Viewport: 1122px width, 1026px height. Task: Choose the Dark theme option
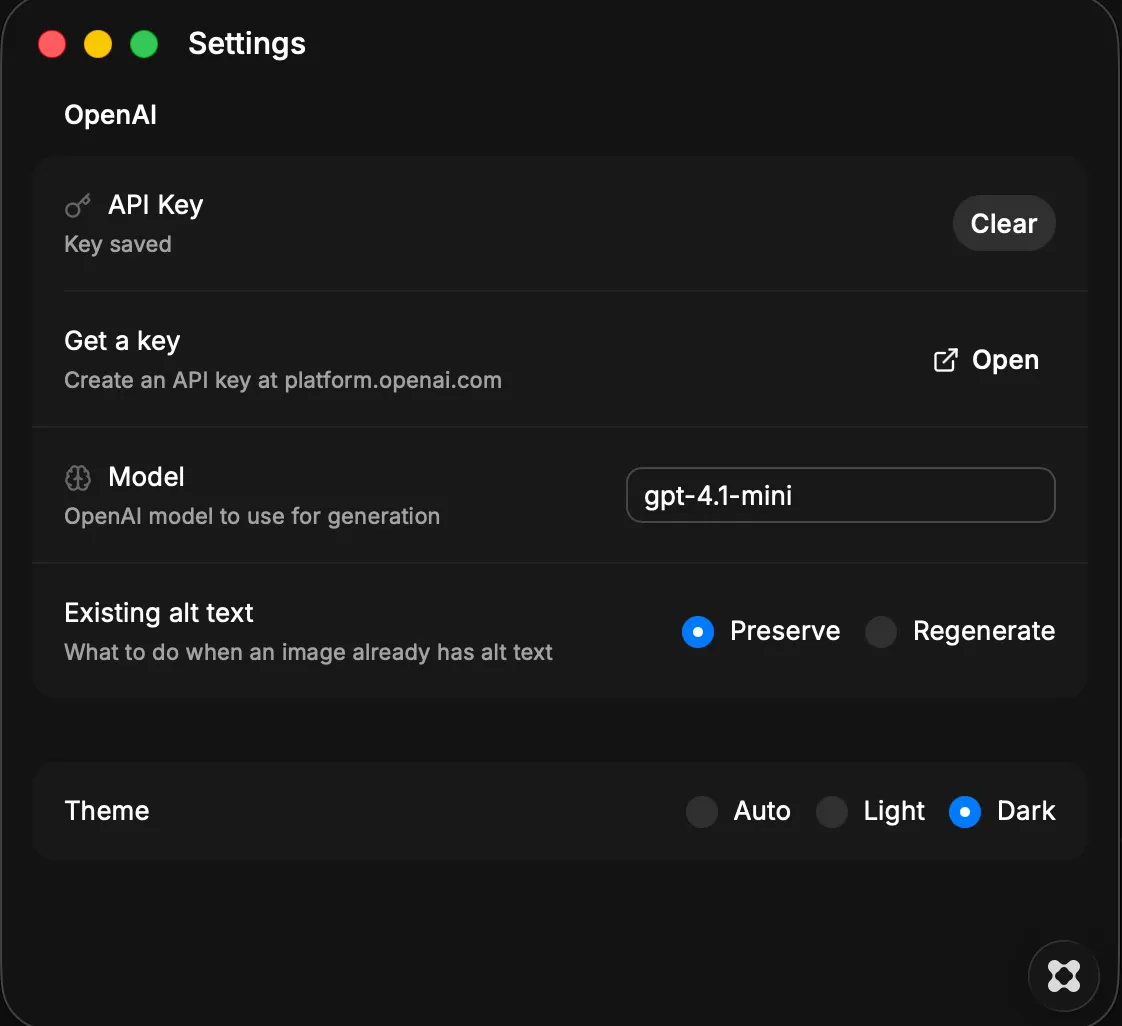[965, 812]
